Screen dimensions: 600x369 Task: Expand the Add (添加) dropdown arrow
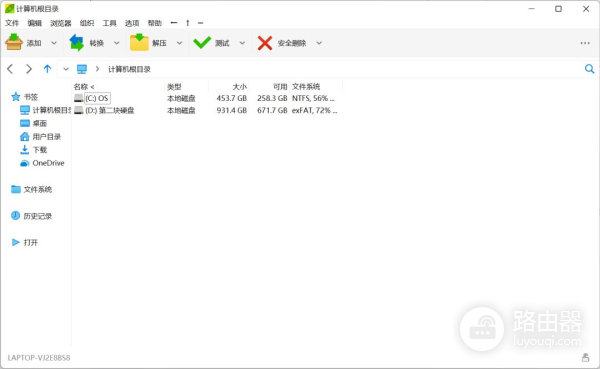54,43
